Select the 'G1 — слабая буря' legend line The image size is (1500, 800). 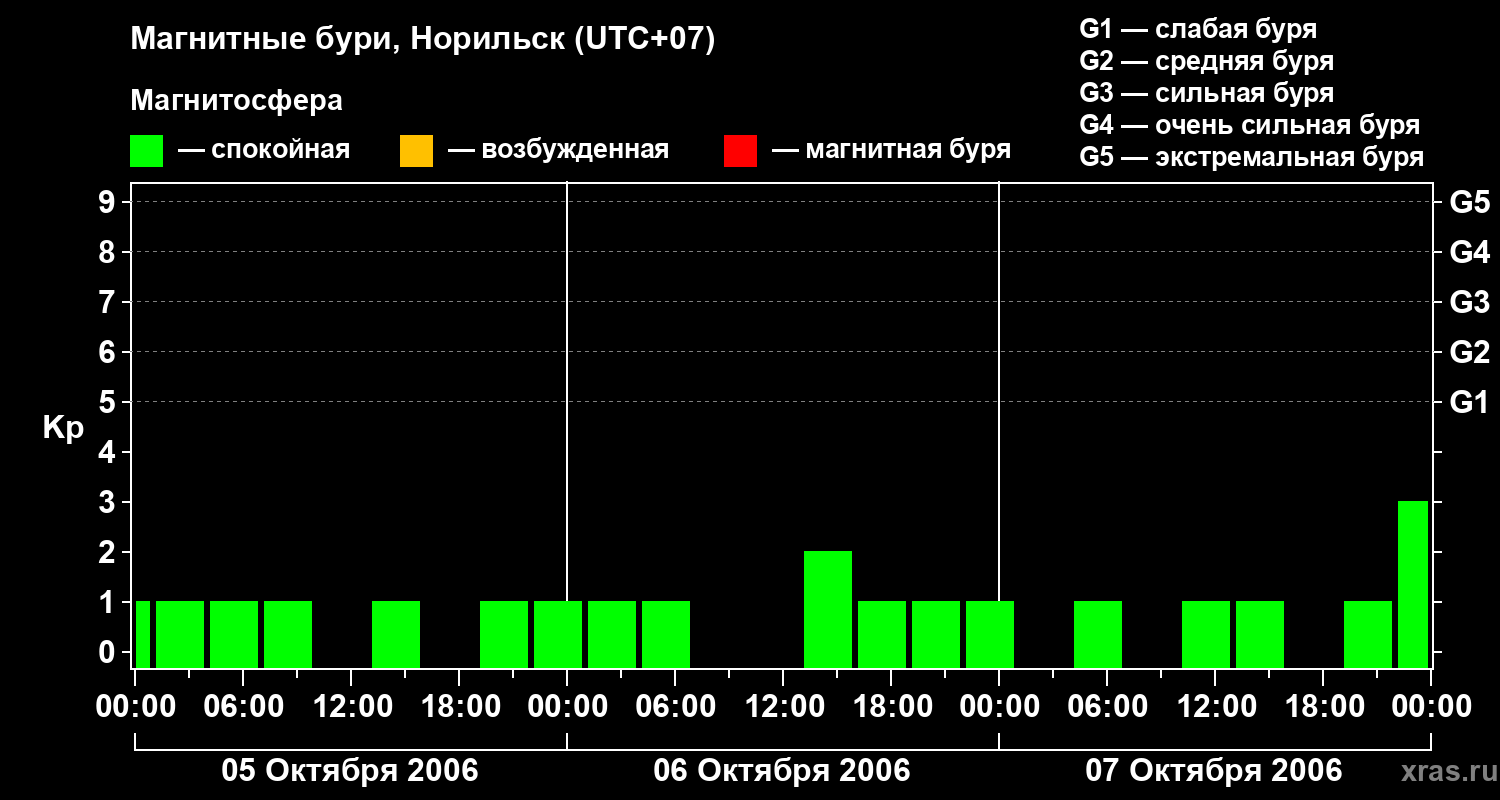(x=1198, y=29)
